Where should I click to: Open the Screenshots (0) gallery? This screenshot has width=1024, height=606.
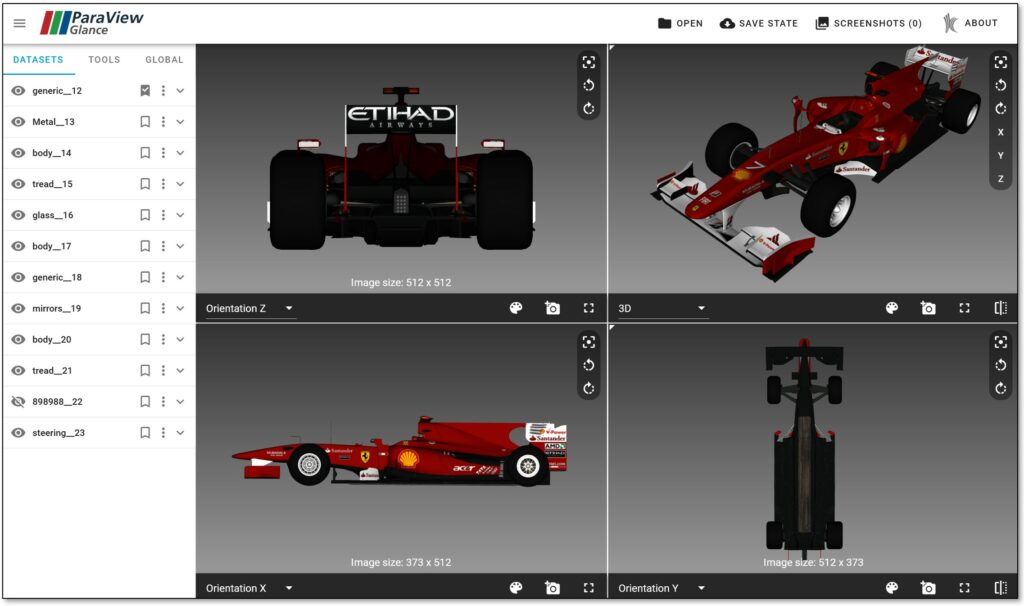point(869,24)
